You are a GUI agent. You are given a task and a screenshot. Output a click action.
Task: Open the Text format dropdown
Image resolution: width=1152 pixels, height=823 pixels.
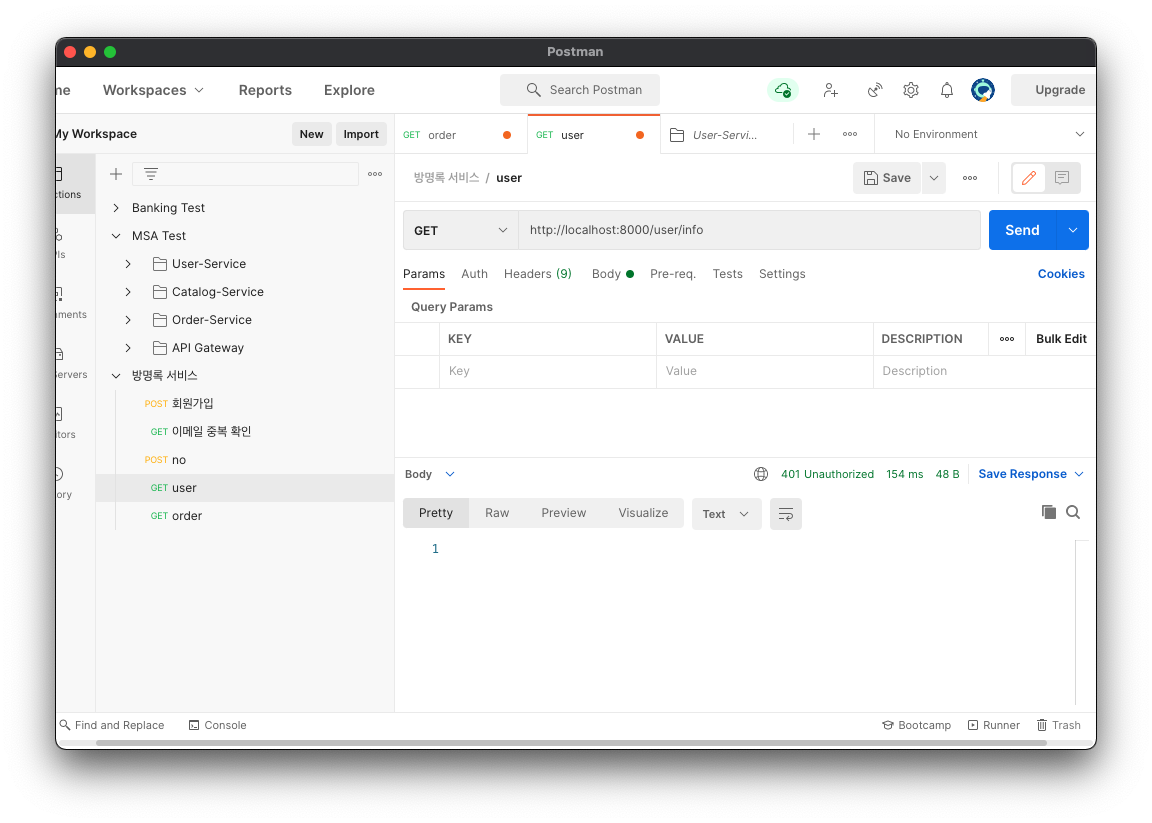point(726,514)
